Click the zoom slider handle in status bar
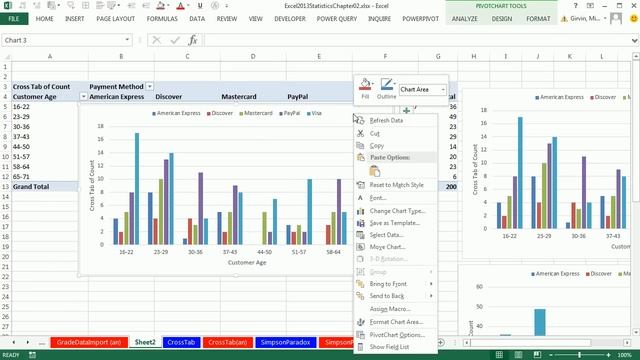The width and height of the screenshot is (640, 360). pyautogui.click(x=579, y=355)
